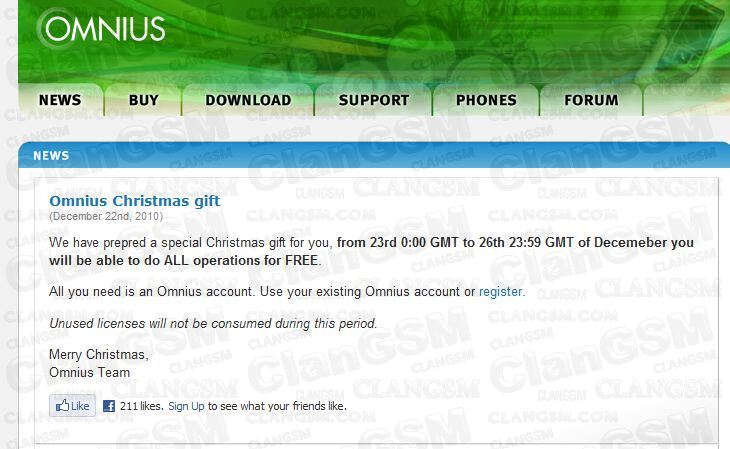
Task: Click the December 22nd, 2010 date
Action: 106,216
